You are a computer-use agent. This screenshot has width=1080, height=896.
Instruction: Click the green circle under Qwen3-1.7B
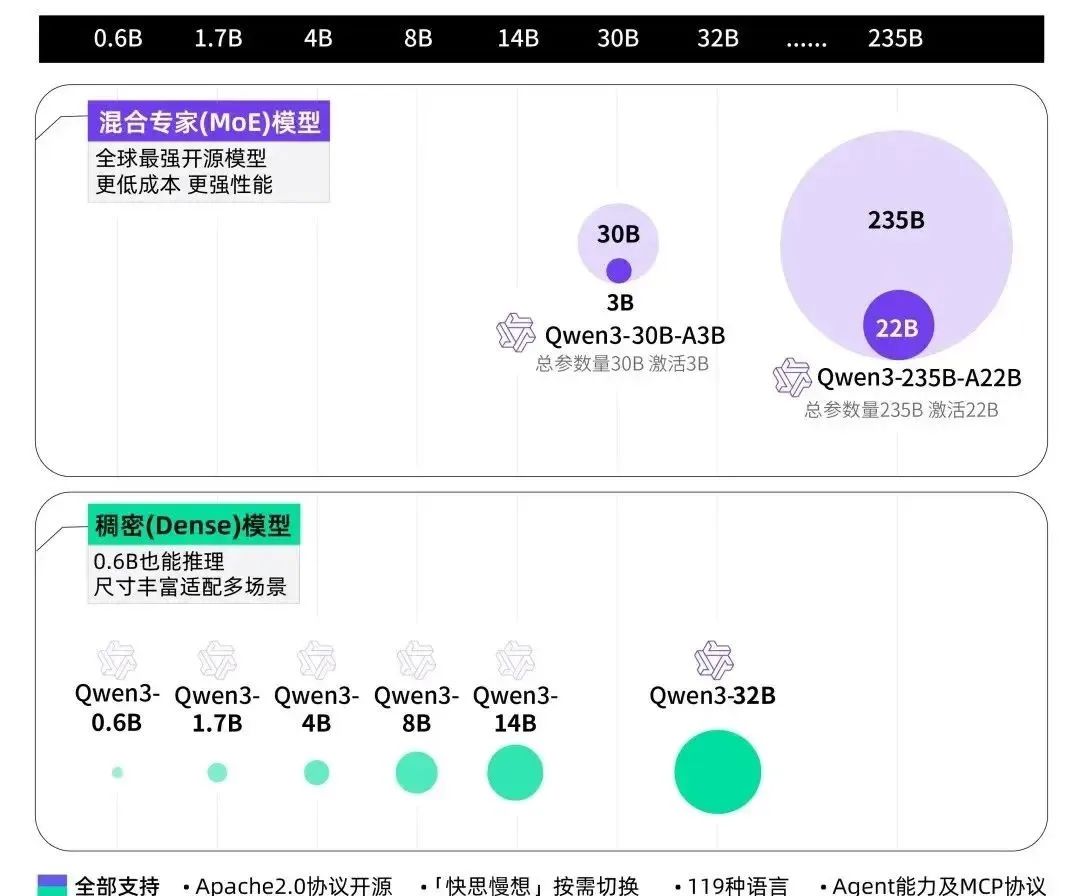pos(217,773)
